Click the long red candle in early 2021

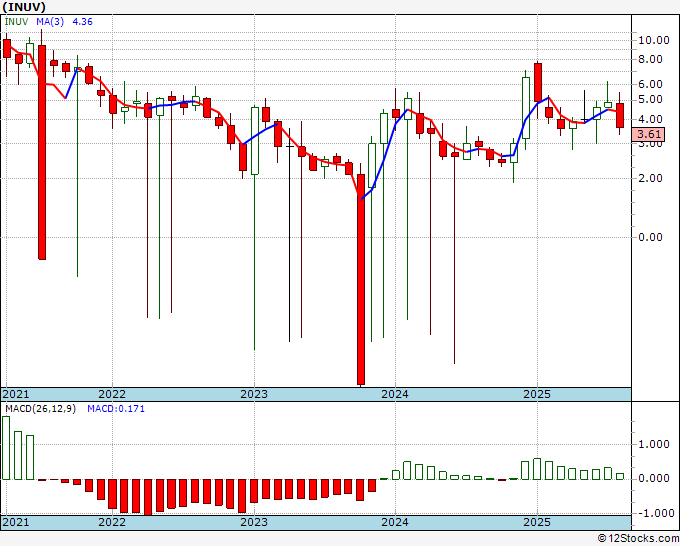42,152
